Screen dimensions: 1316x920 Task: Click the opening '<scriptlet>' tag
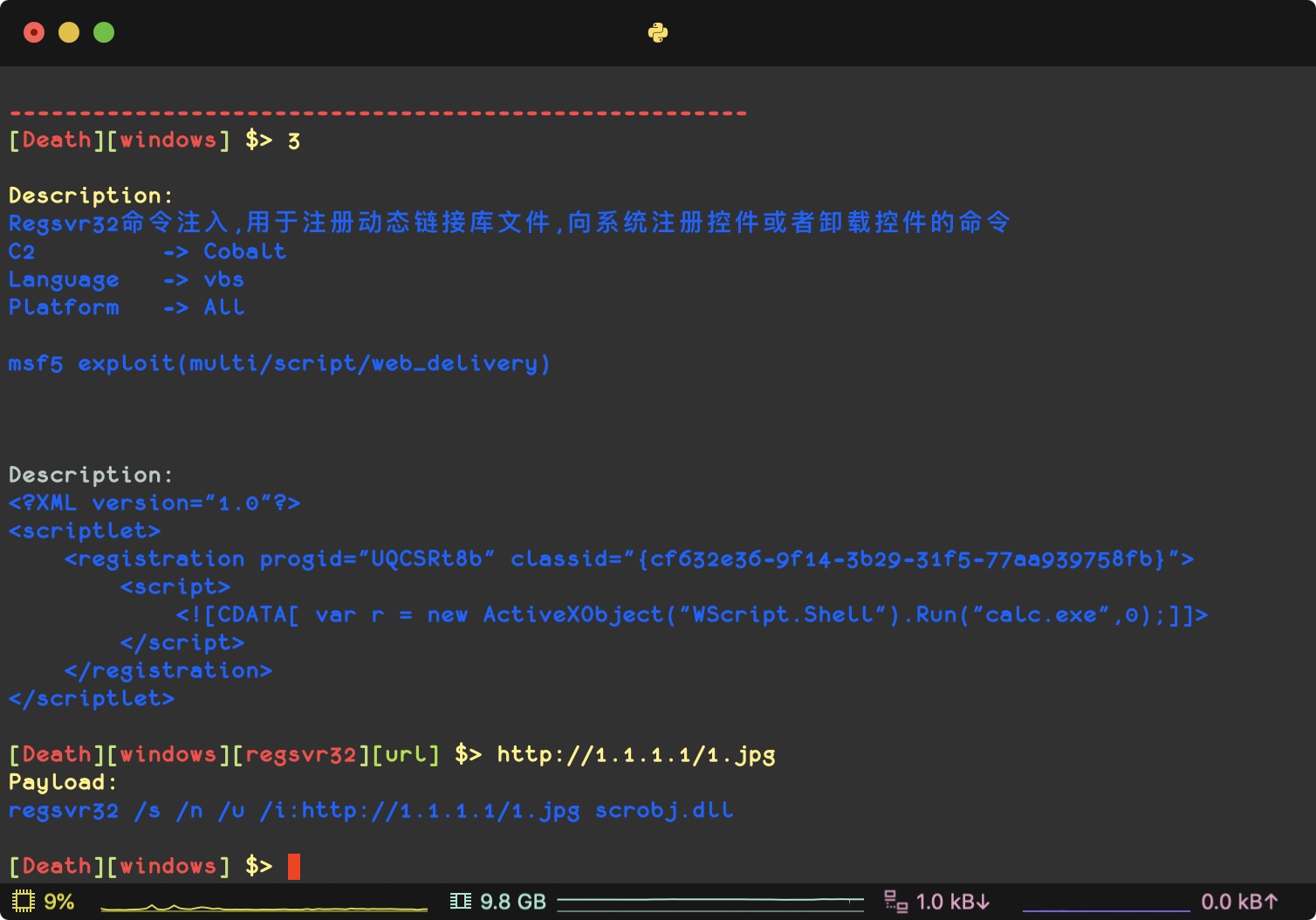[x=85, y=532]
